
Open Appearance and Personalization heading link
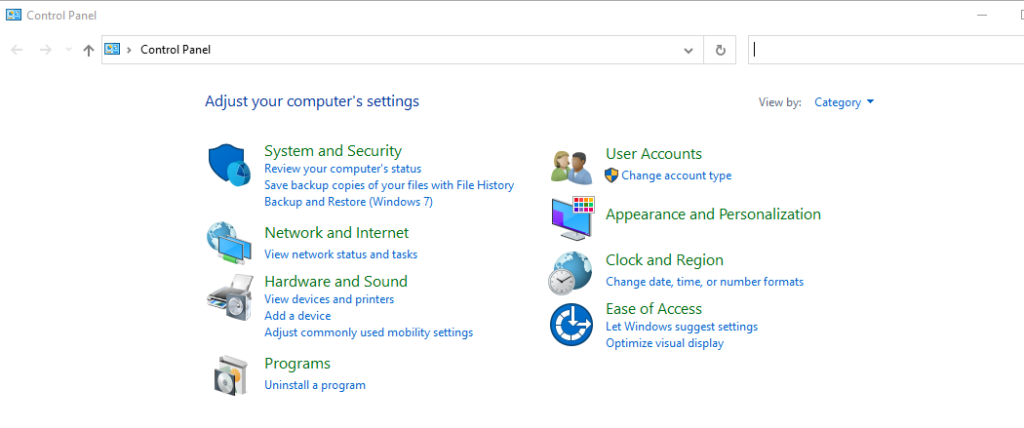click(x=713, y=214)
